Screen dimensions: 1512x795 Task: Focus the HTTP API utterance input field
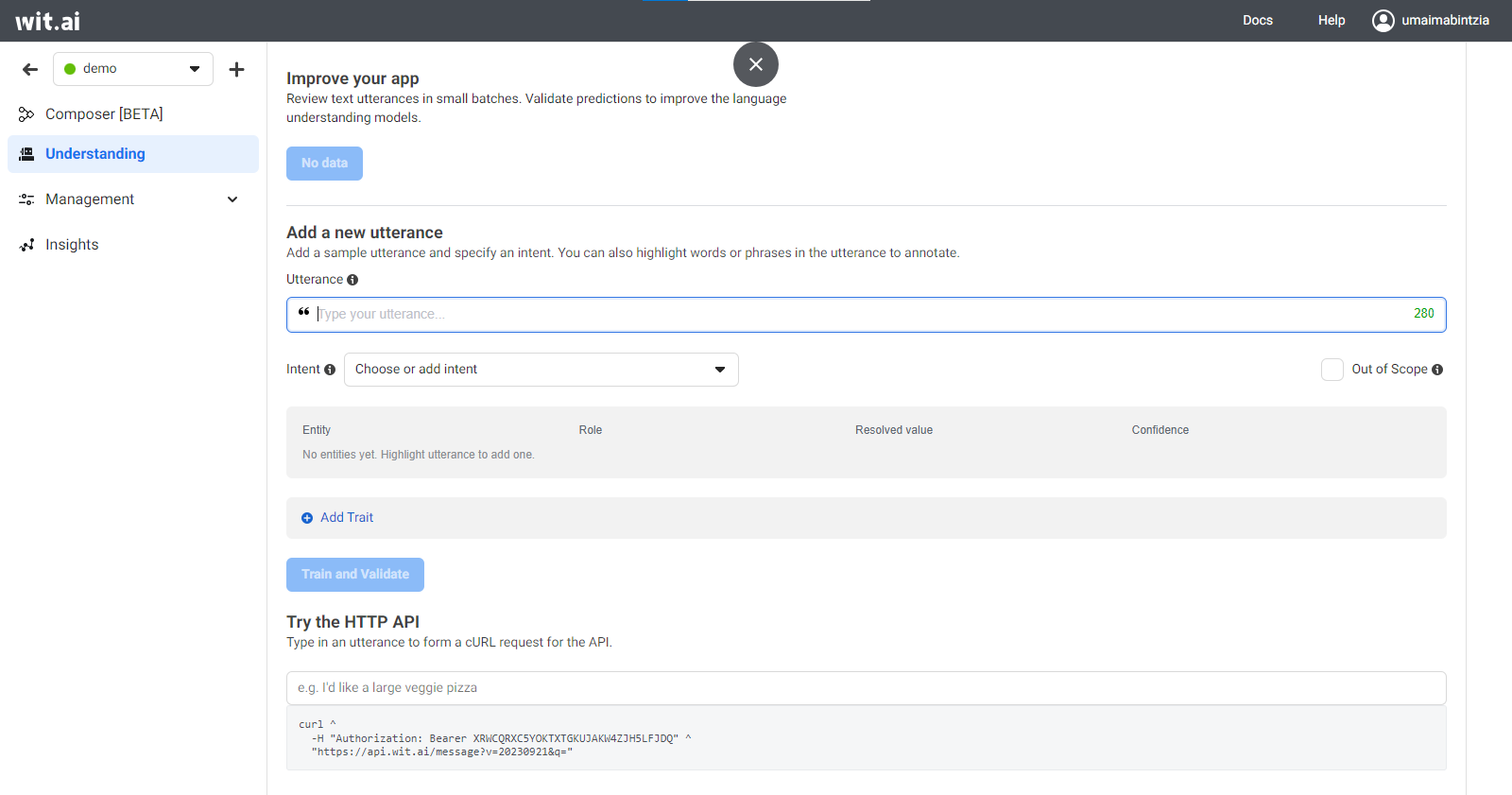[866, 688]
